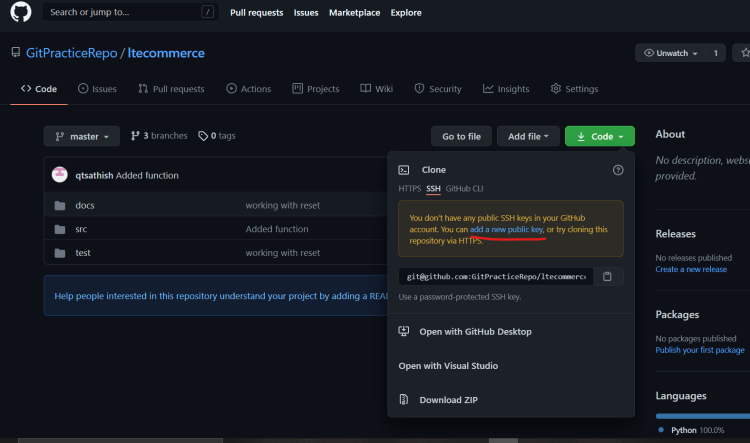Image resolution: width=750 pixels, height=443 pixels.
Task: Grab the horizontal scrollbar at bottom
Action: (121, 441)
